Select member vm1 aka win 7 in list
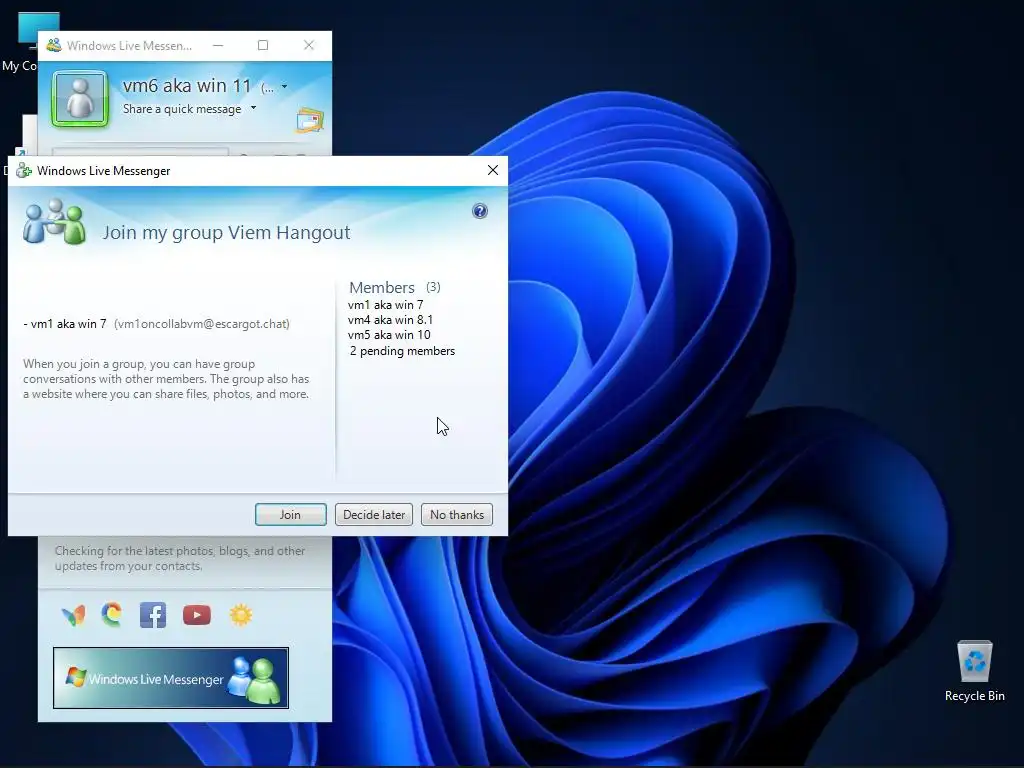This screenshot has height=768, width=1024. [385, 305]
